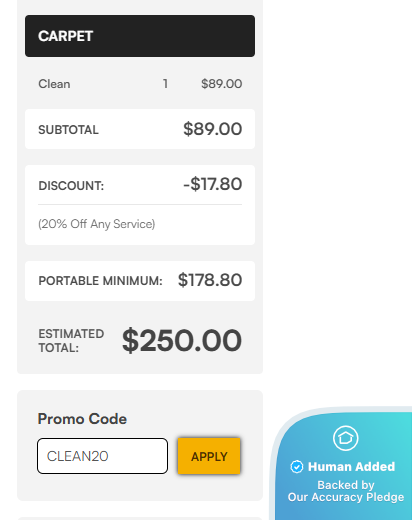412x520 pixels.
Task: Open the Human Added badge
Action: [343, 465]
